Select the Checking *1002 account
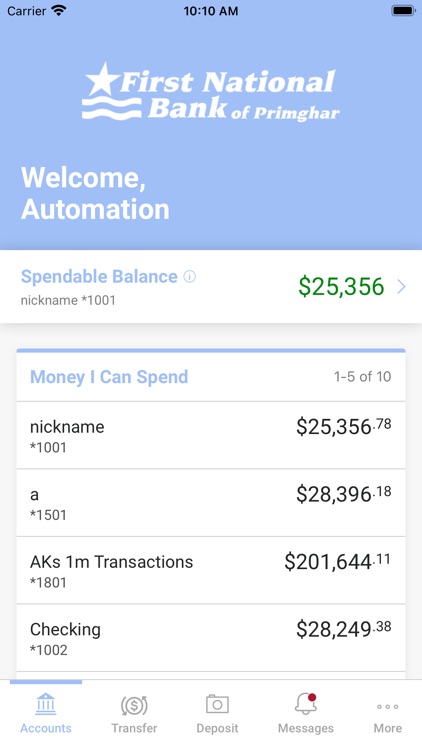 (211, 638)
